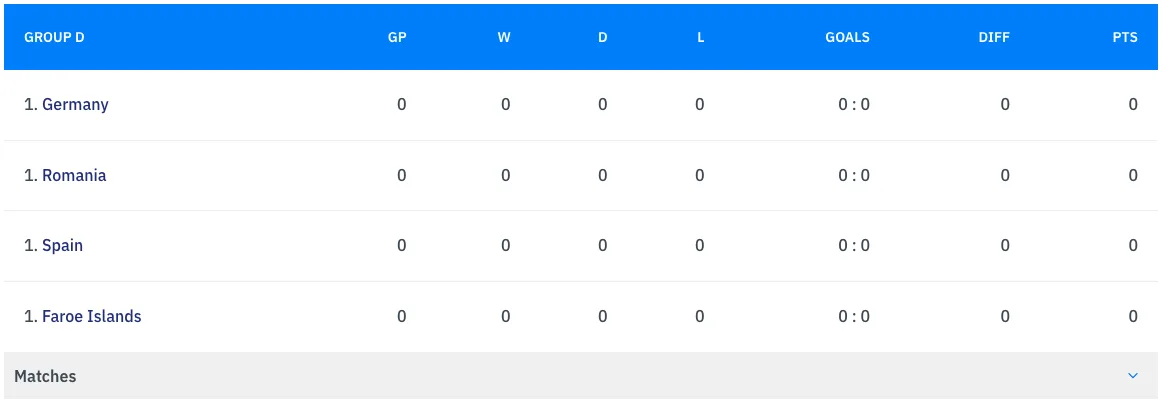Open the Faroe Islands team link
The width and height of the screenshot is (1163, 404).
tap(91, 316)
